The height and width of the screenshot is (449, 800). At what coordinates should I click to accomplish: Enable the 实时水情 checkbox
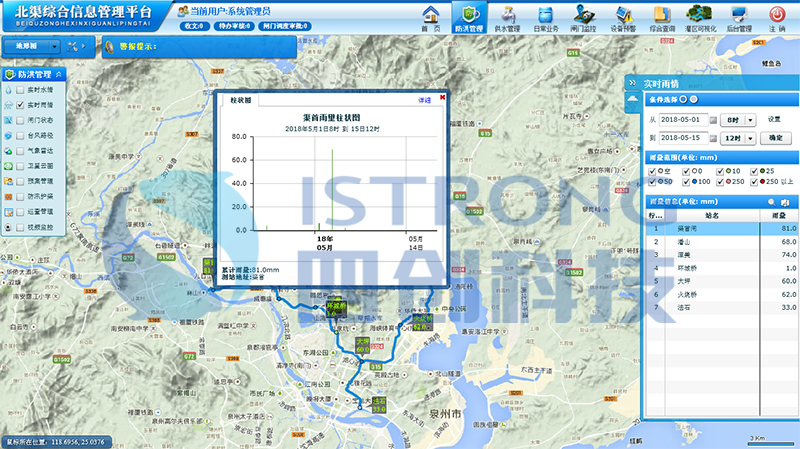coord(20,90)
